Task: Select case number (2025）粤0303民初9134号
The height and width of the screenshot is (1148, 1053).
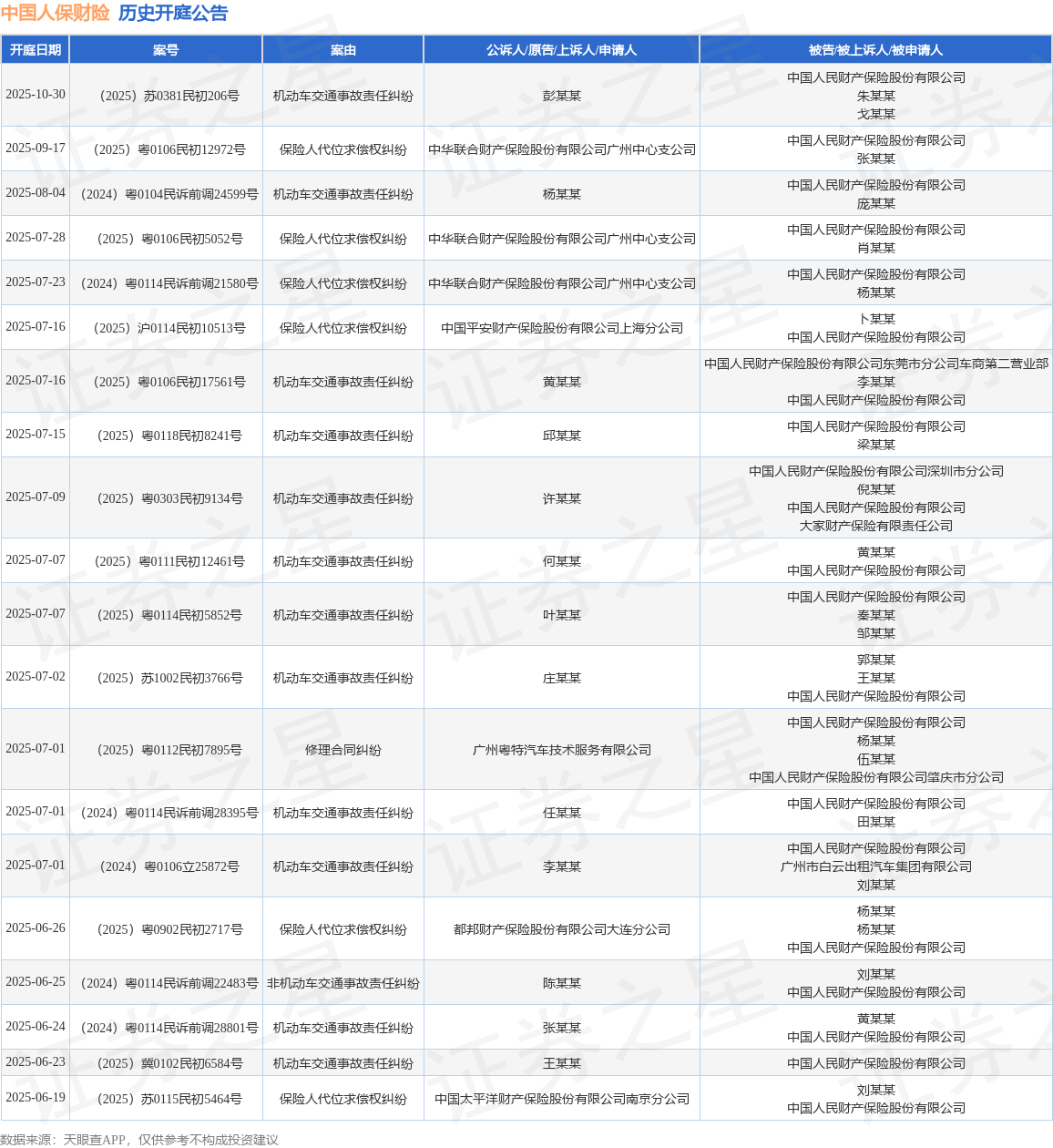Action: (166, 498)
